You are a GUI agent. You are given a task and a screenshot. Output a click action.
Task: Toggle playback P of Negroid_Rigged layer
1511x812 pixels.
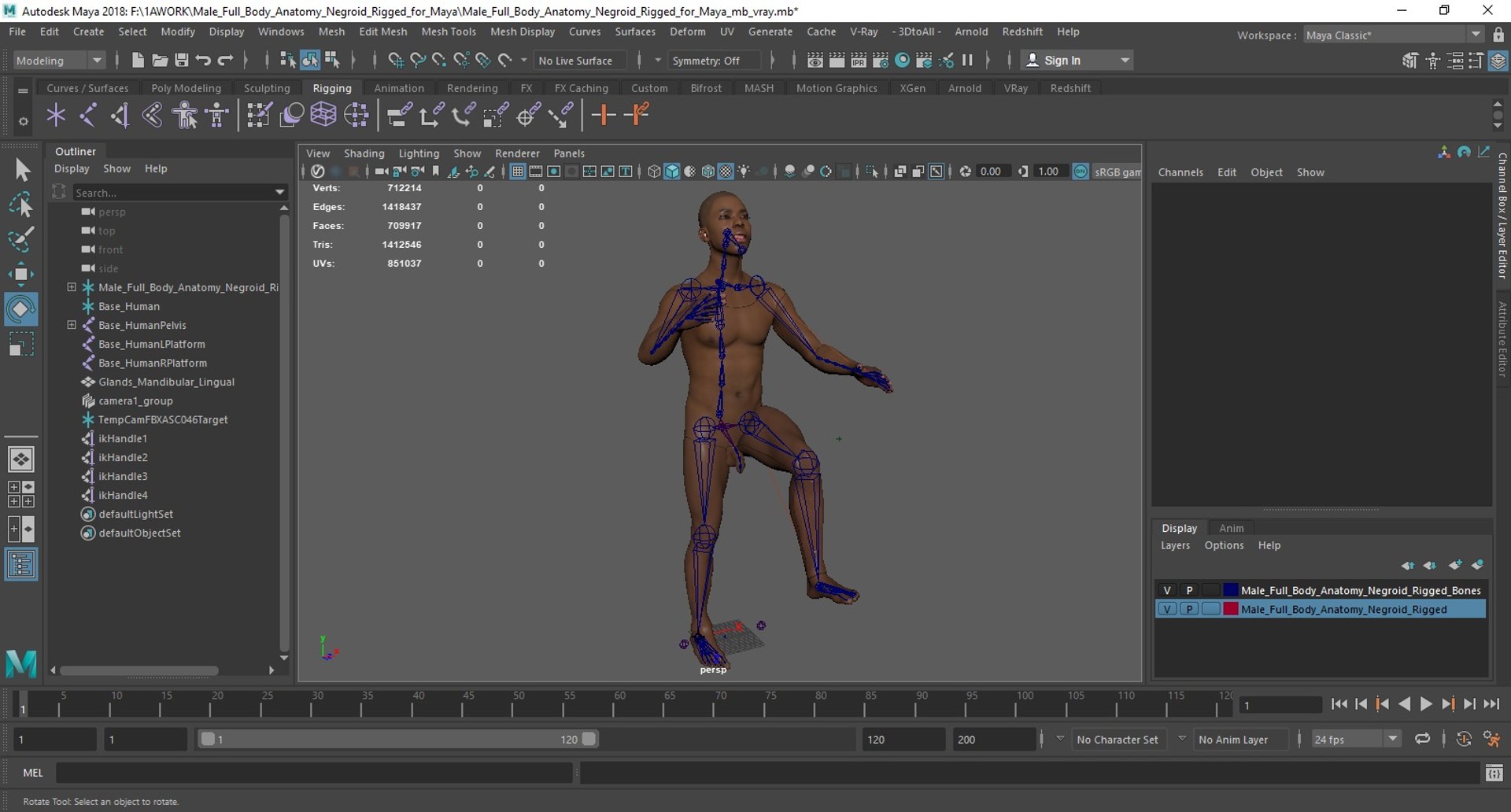1189,609
